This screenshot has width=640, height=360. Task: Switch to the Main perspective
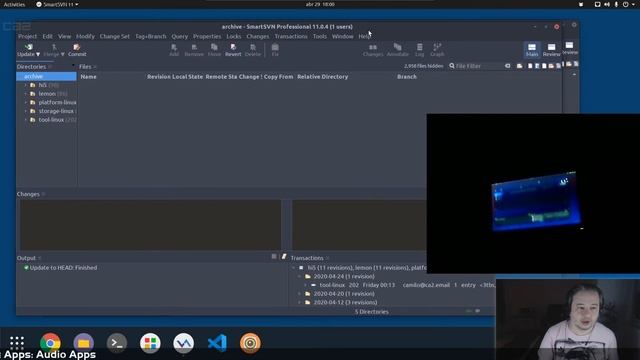(532, 49)
